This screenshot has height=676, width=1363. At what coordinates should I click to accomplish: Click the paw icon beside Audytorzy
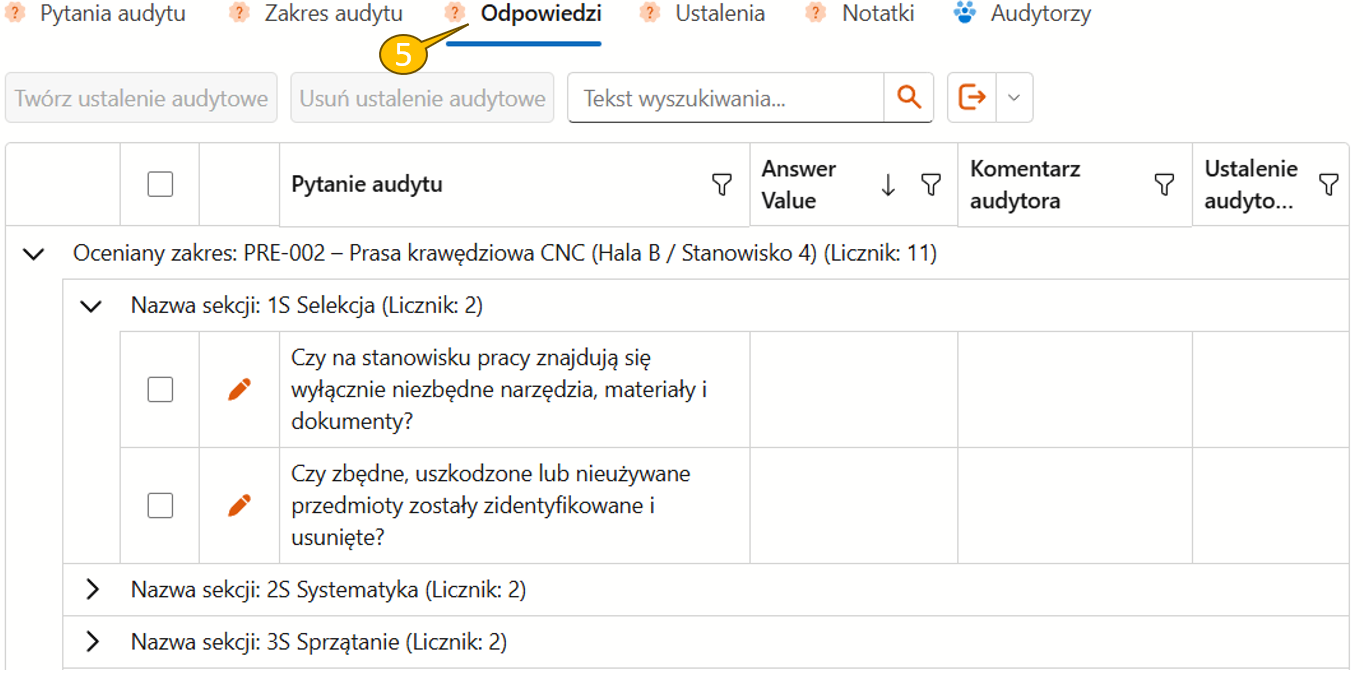click(x=965, y=13)
